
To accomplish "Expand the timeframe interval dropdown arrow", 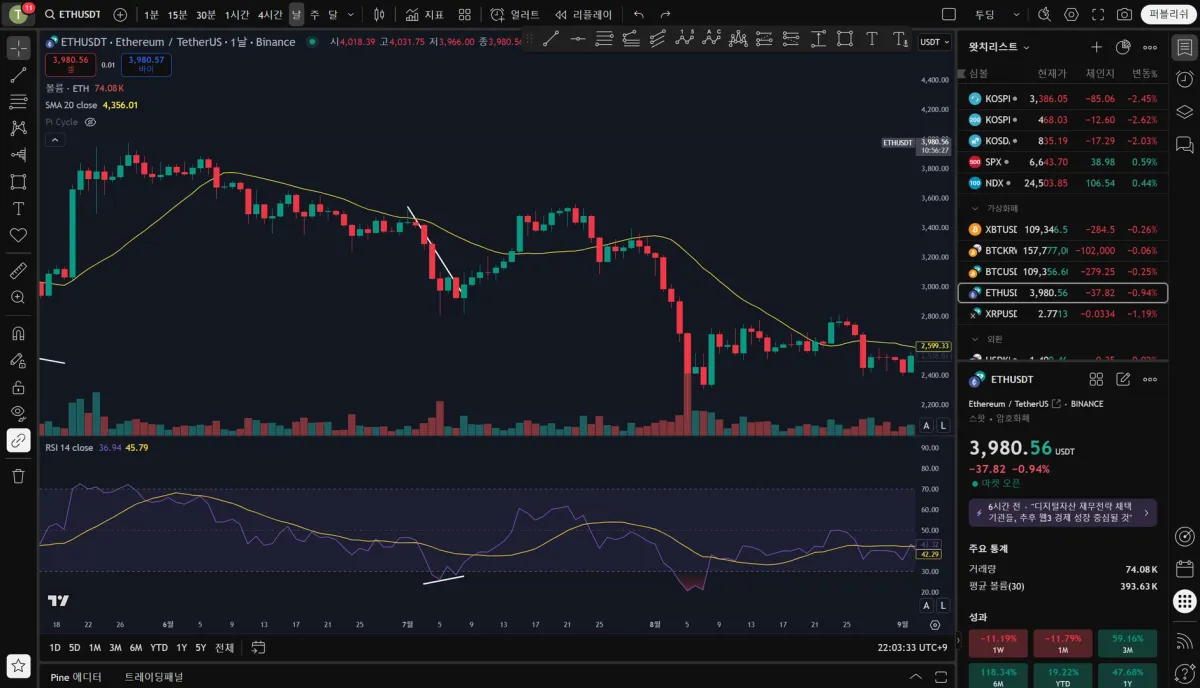I will (350, 15).
